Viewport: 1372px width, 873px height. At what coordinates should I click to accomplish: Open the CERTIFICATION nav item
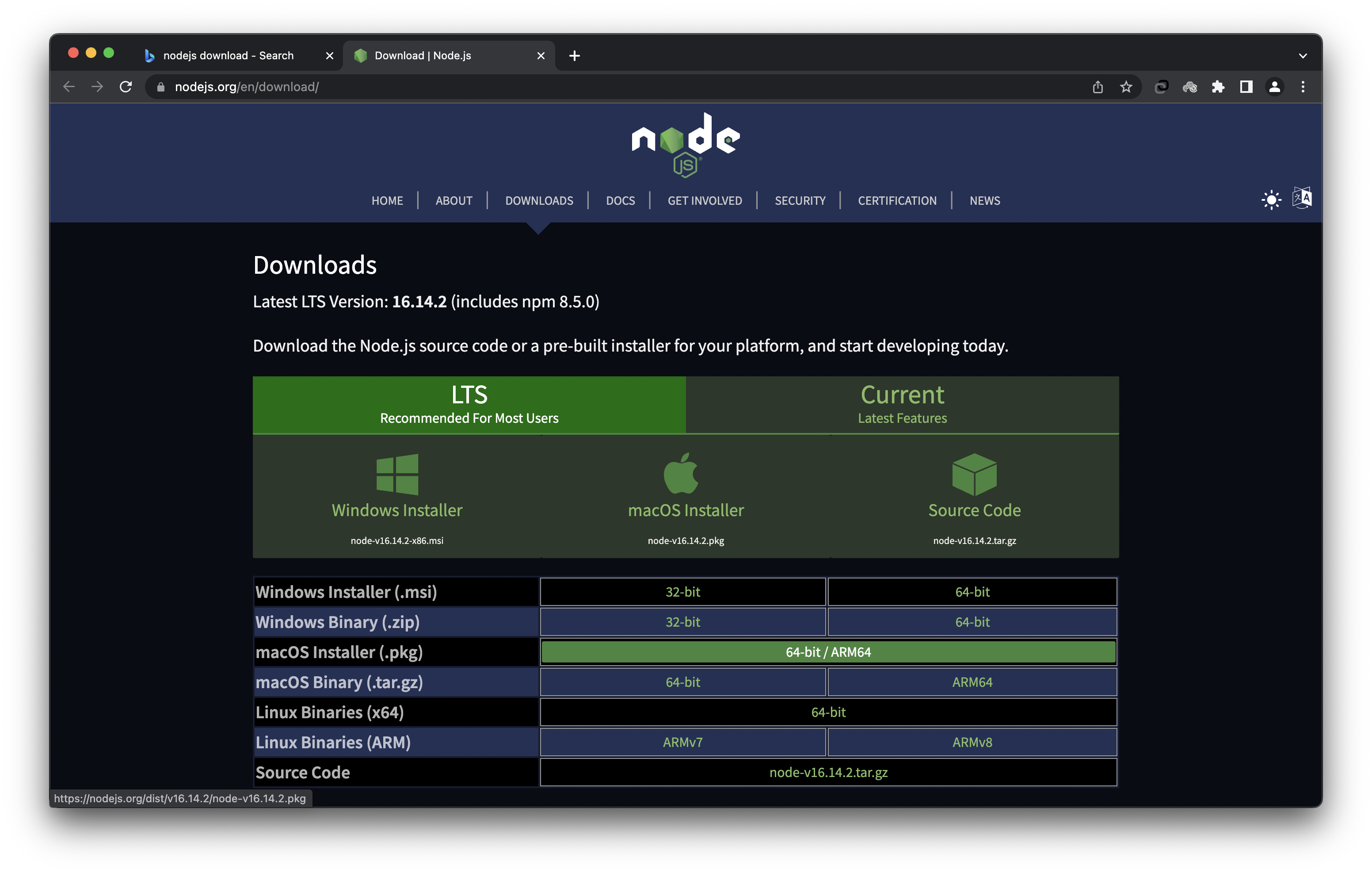click(897, 201)
